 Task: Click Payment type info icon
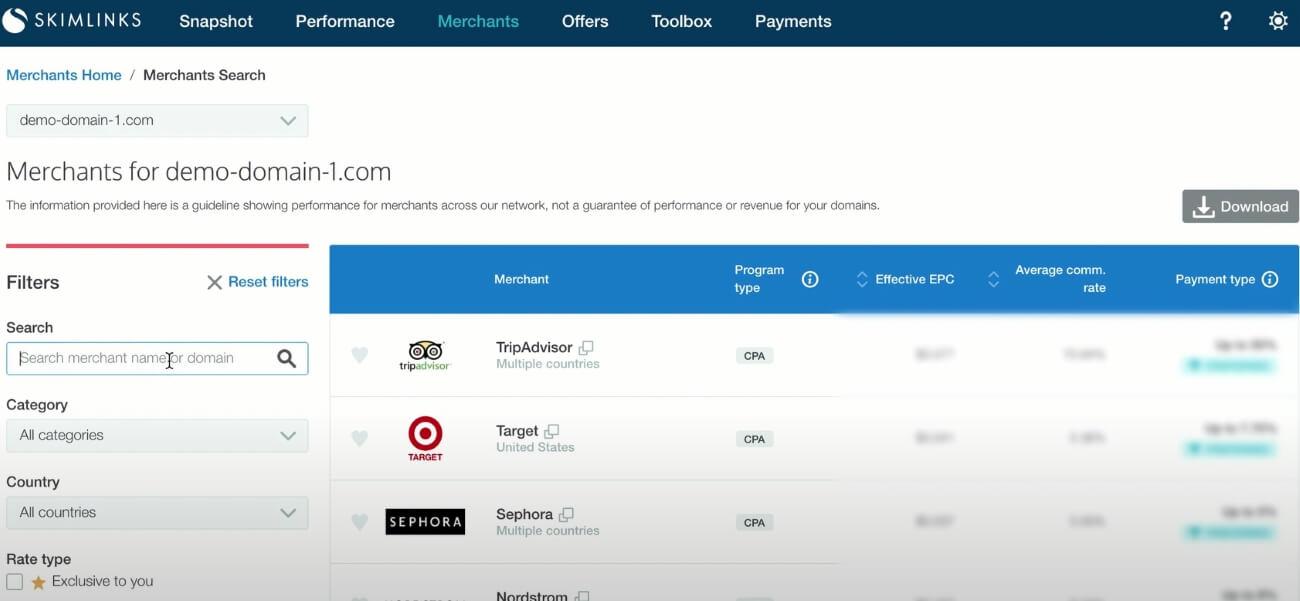[x=1270, y=279]
